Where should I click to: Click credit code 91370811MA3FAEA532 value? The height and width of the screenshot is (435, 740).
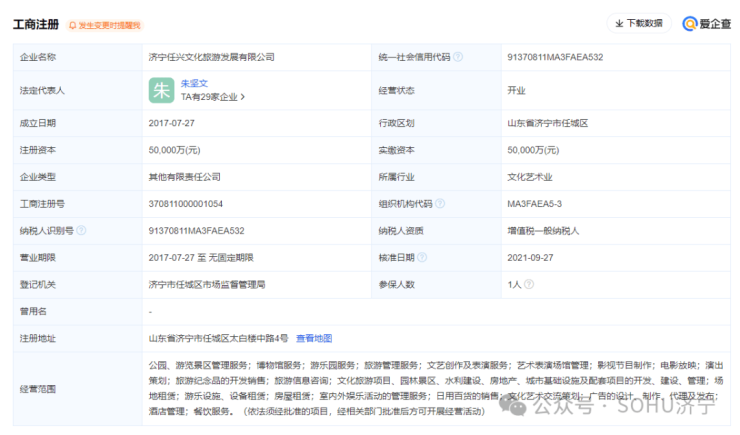point(556,57)
